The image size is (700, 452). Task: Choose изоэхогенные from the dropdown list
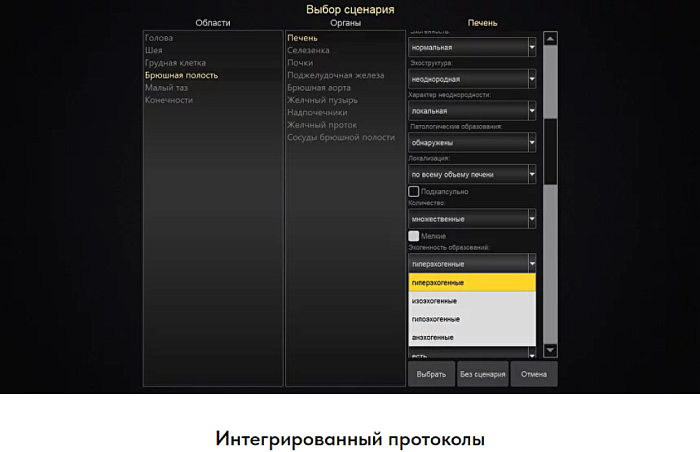coord(472,301)
